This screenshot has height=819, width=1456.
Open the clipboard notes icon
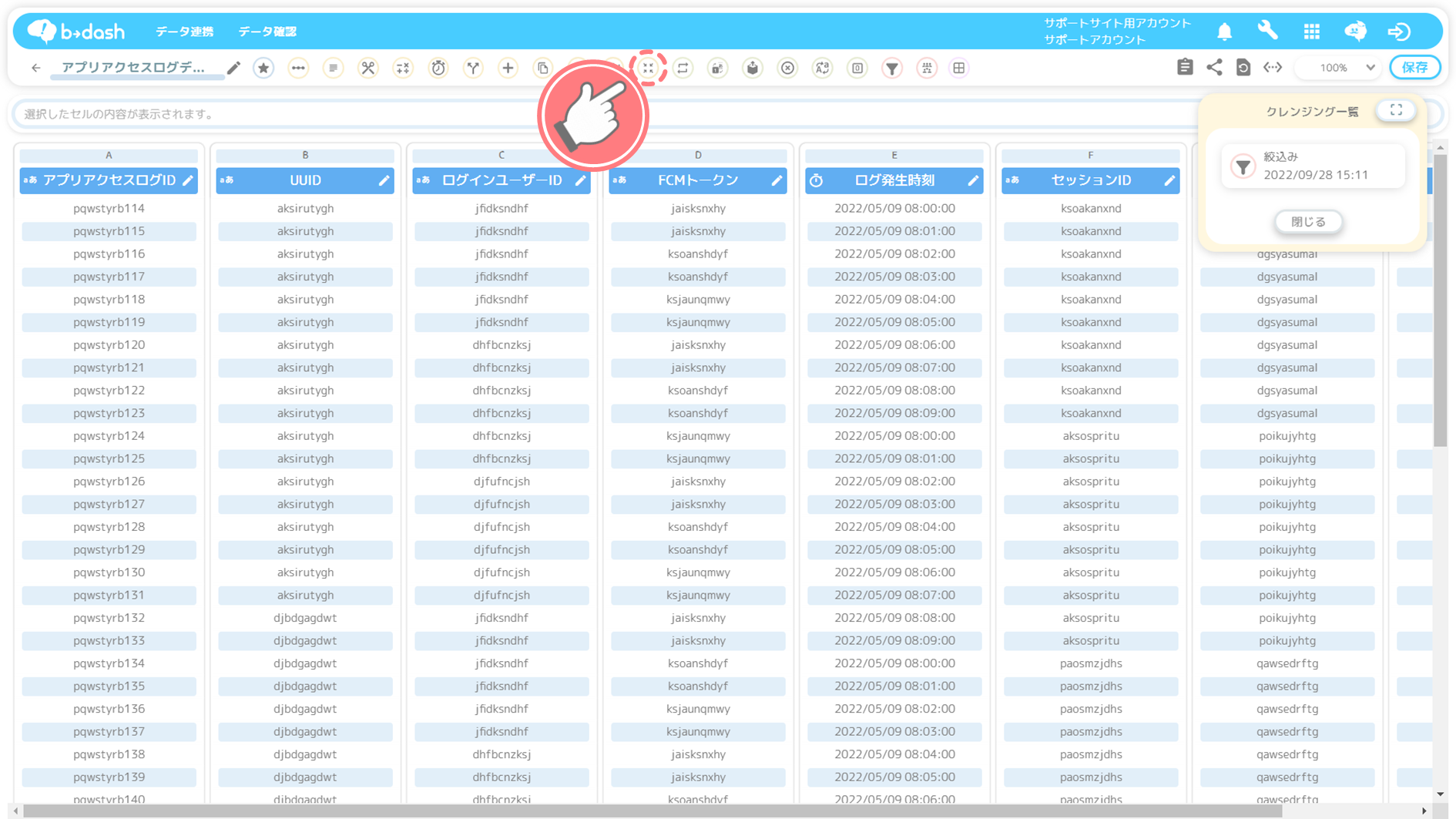tap(1185, 67)
